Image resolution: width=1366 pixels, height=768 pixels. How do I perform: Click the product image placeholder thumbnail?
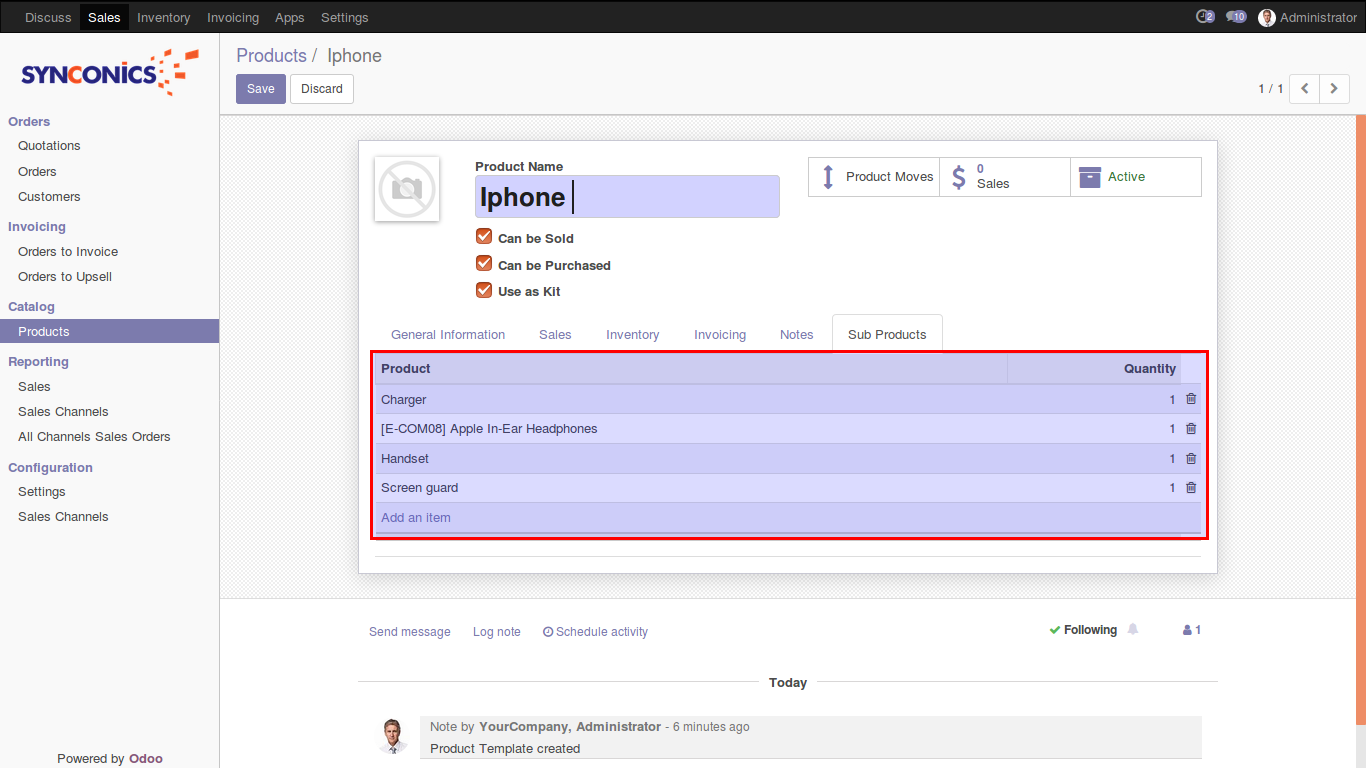pyautogui.click(x=407, y=189)
